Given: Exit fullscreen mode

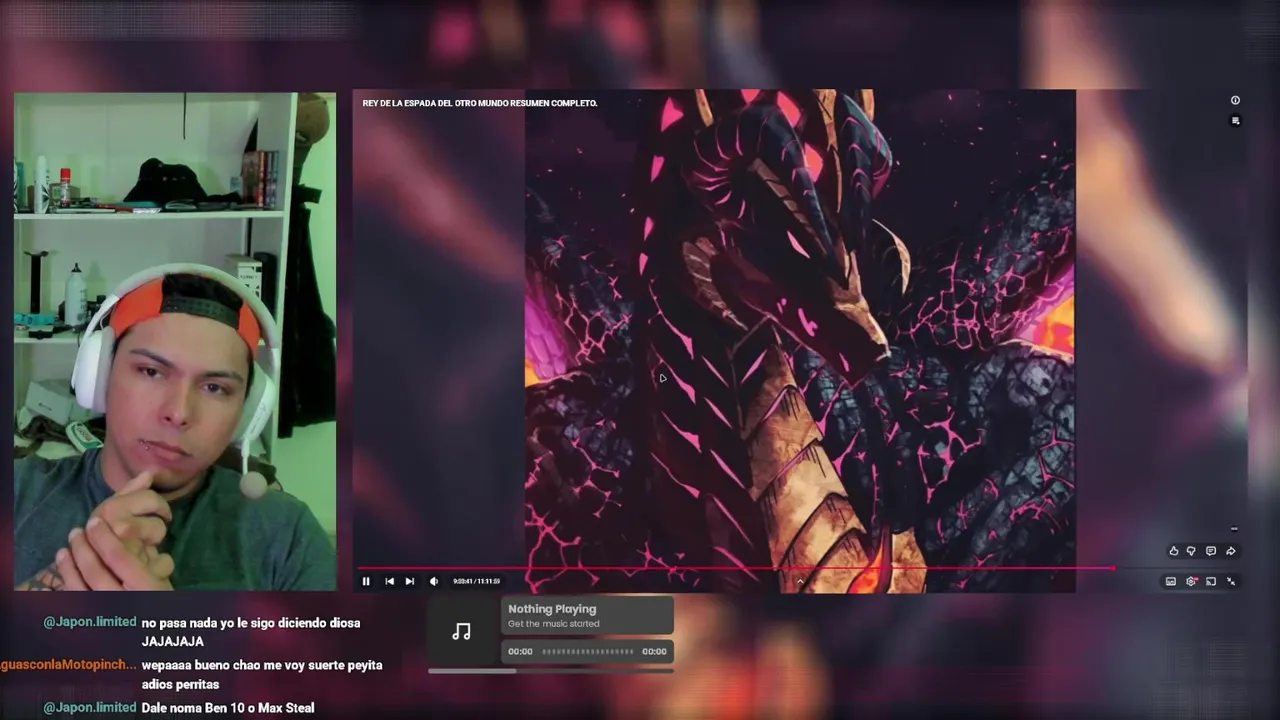Looking at the screenshot, I should 1231,581.
